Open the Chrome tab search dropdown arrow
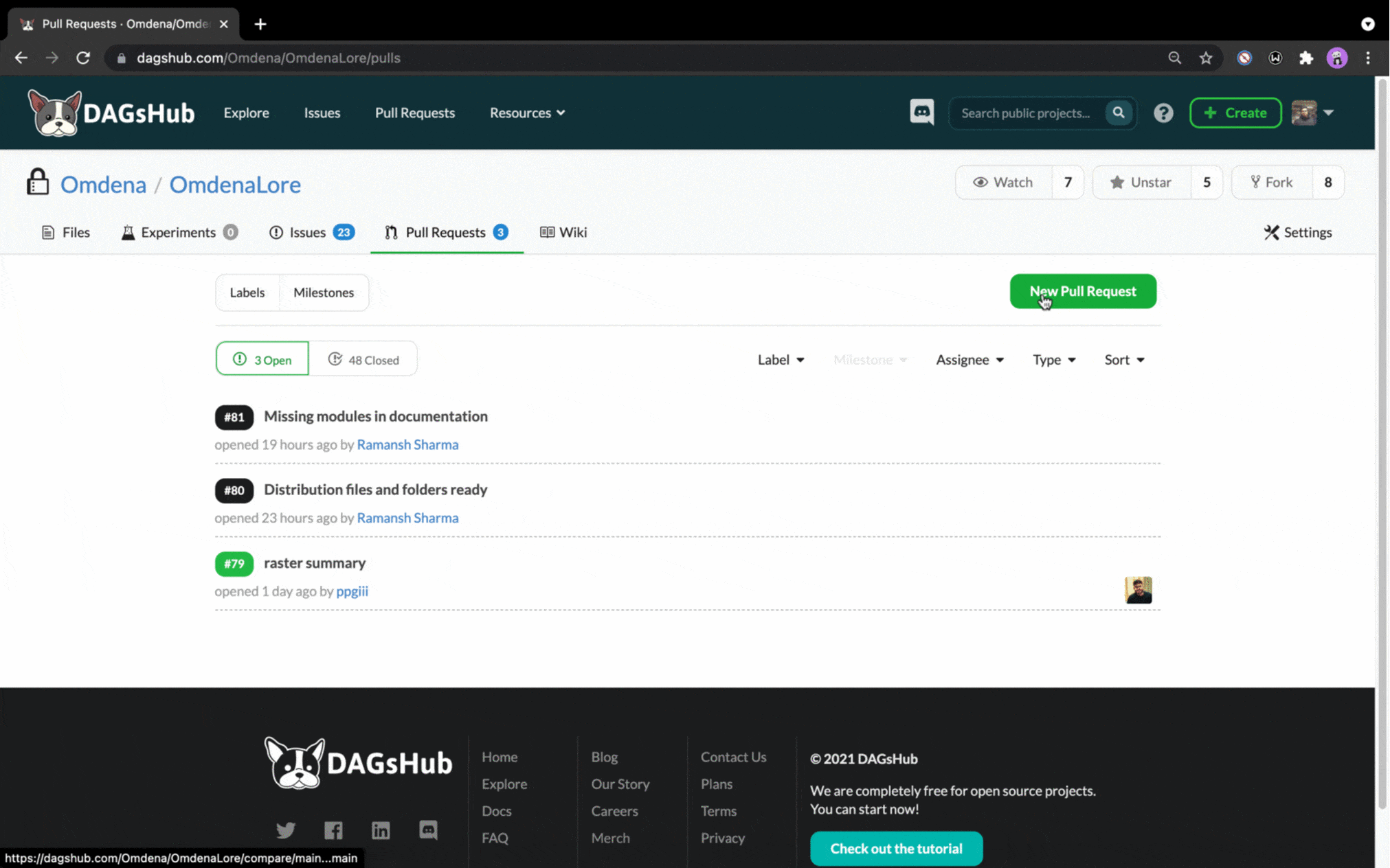The height and width of the screenshot is (868, 1390). pyautogui.click(x=1367, y=24)
